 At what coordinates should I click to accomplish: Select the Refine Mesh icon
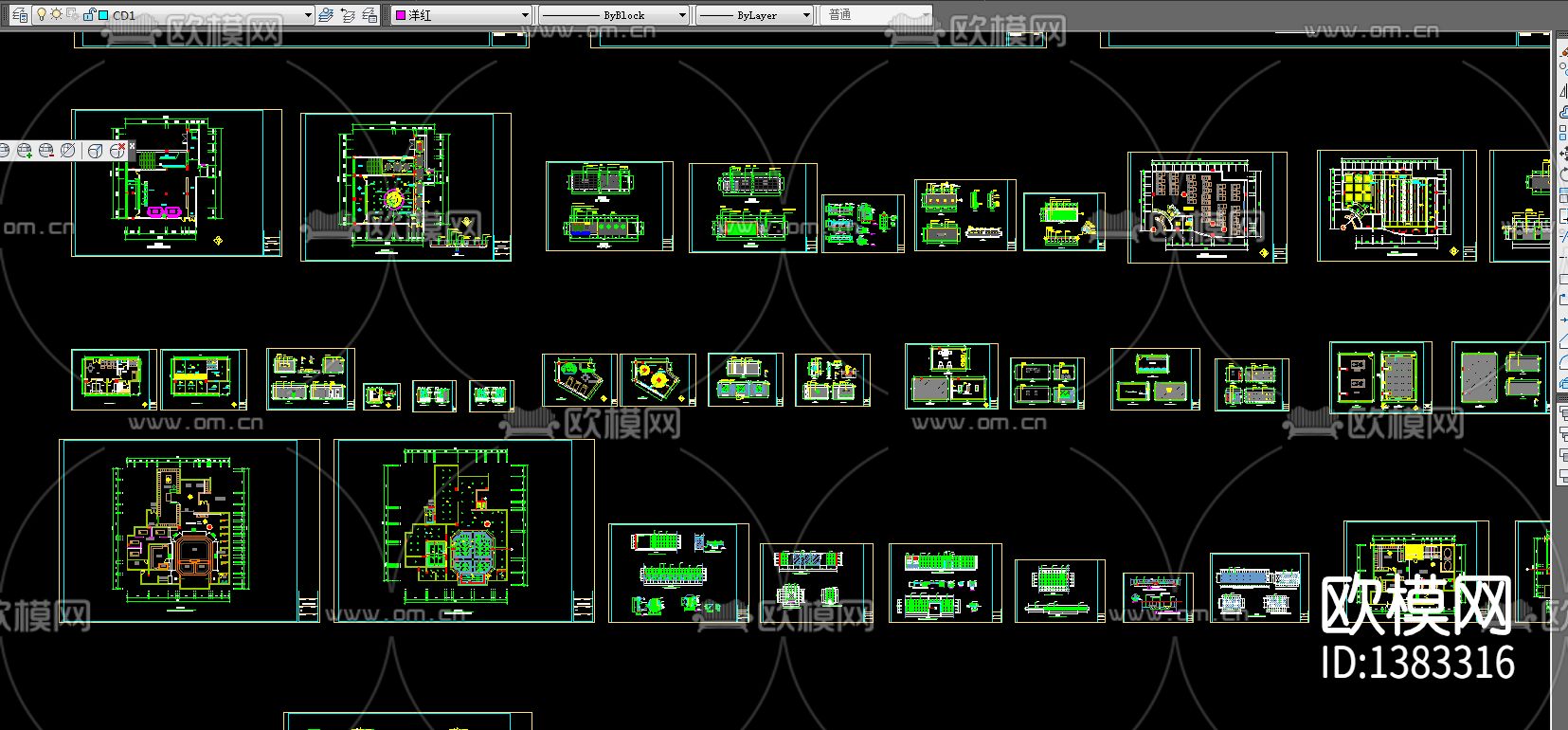[68, 150]
